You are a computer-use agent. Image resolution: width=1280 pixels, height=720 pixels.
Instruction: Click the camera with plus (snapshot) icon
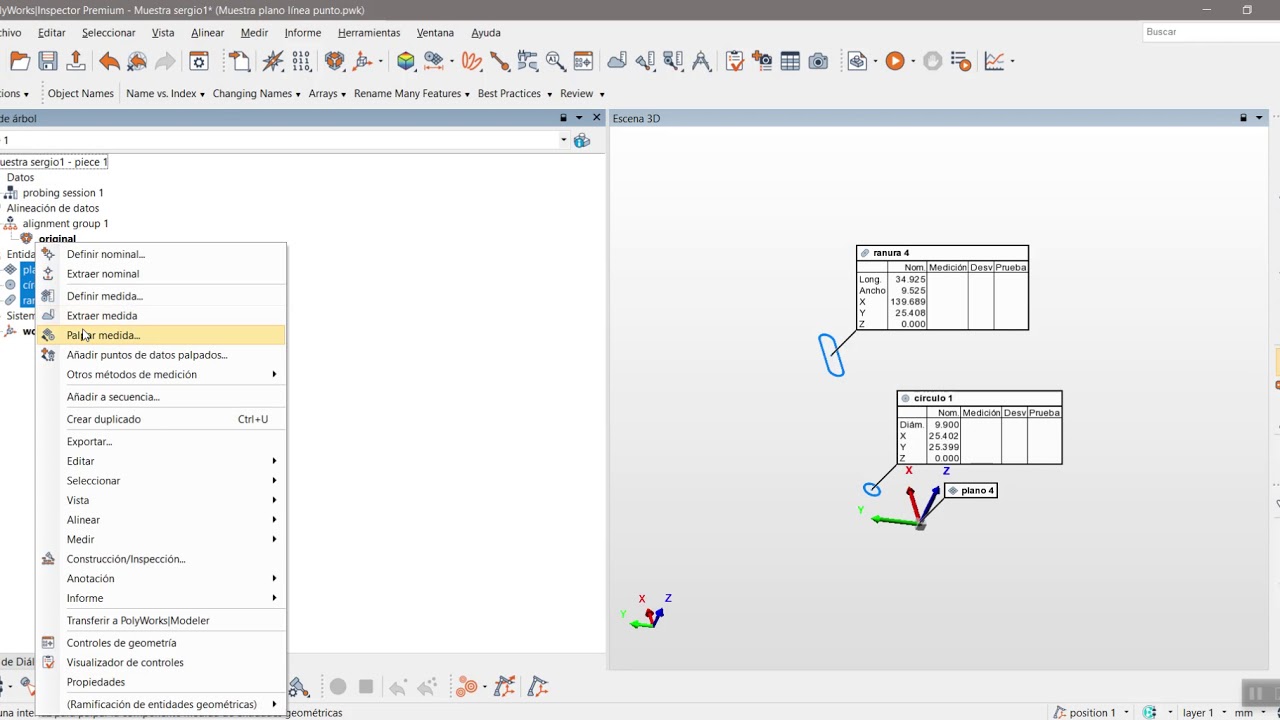pyautogui.click(x=762, y=61)
